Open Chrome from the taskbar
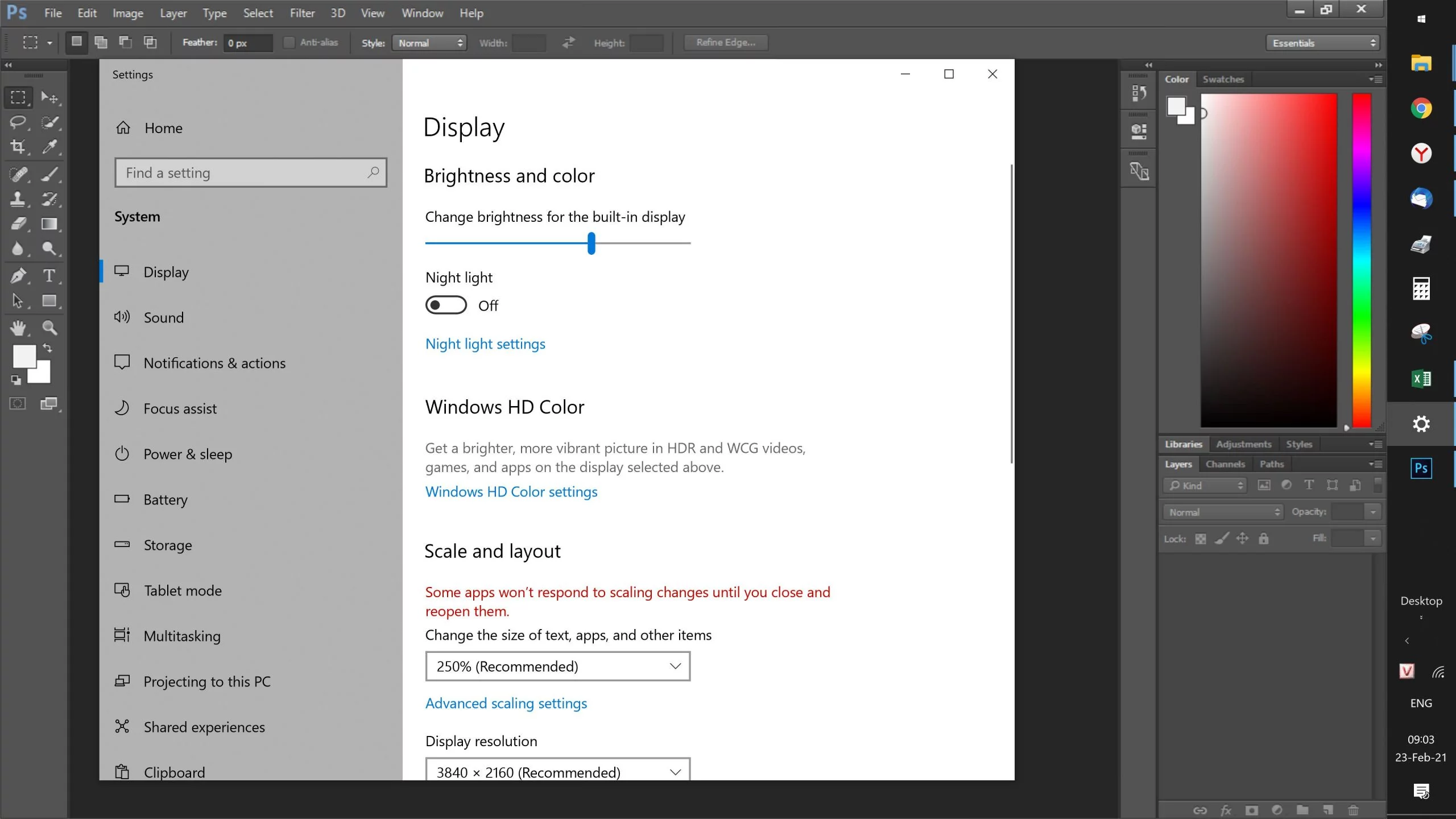The width and height of the screenshot is (1456, 819). tap(1421, 108)
